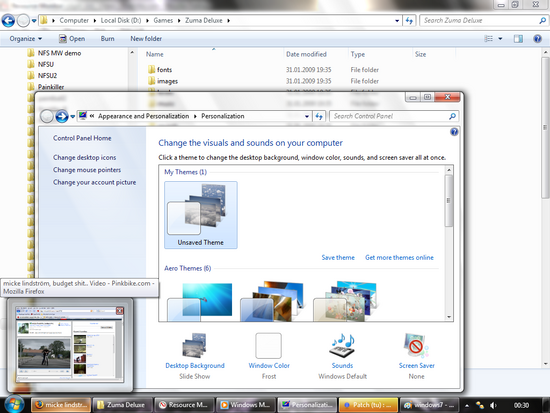
Task: Switch to Firefox taskbar button
Action: click(x=61, y=405)
